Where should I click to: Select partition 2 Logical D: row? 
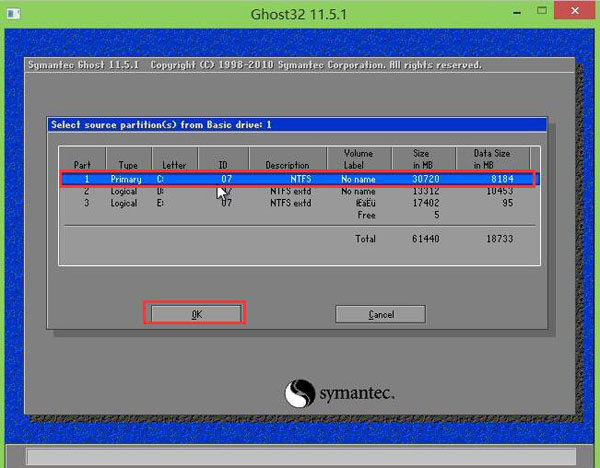coord(300,191)
